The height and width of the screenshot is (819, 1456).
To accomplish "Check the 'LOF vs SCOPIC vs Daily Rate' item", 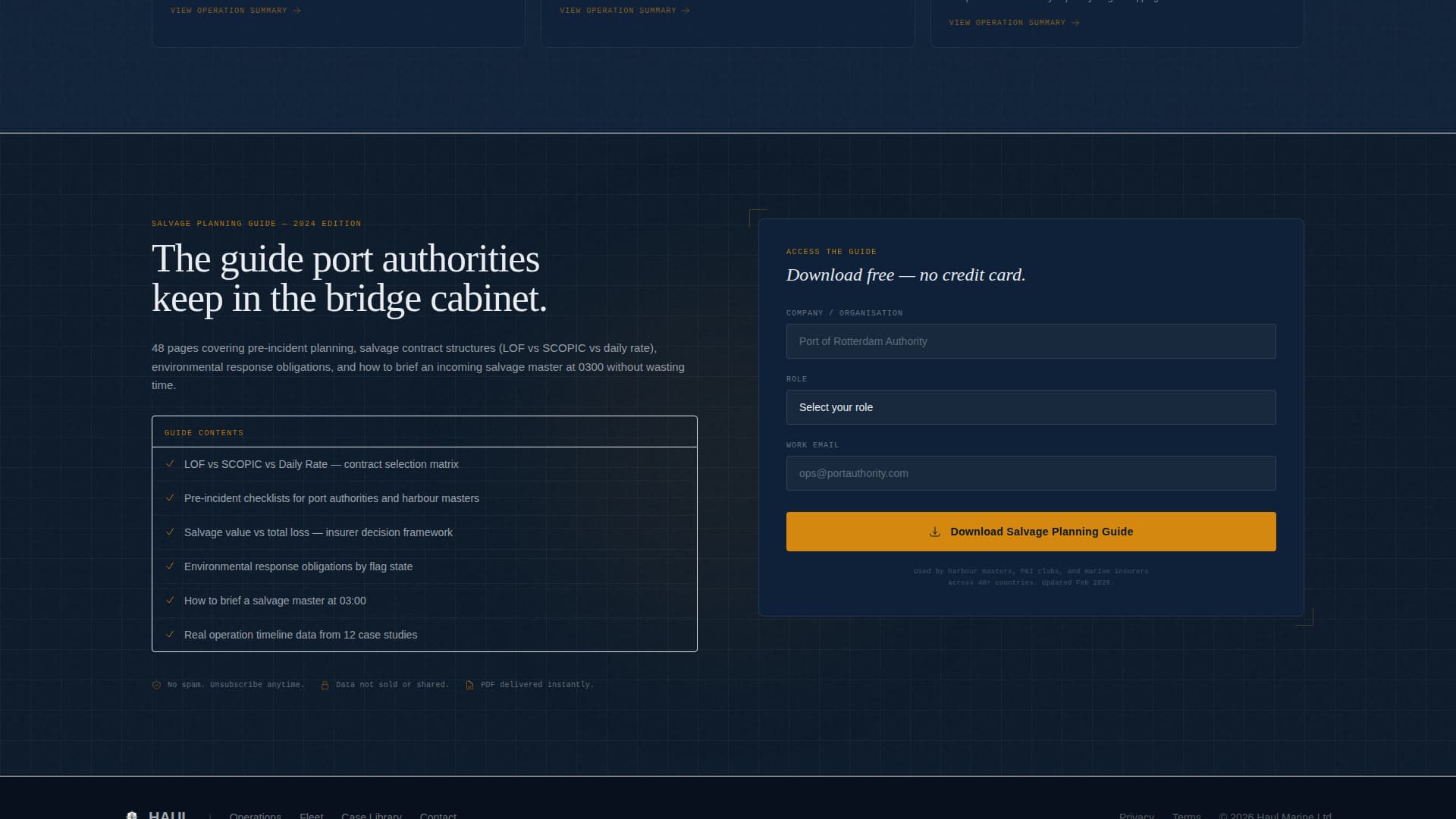I will click(169, 464).
